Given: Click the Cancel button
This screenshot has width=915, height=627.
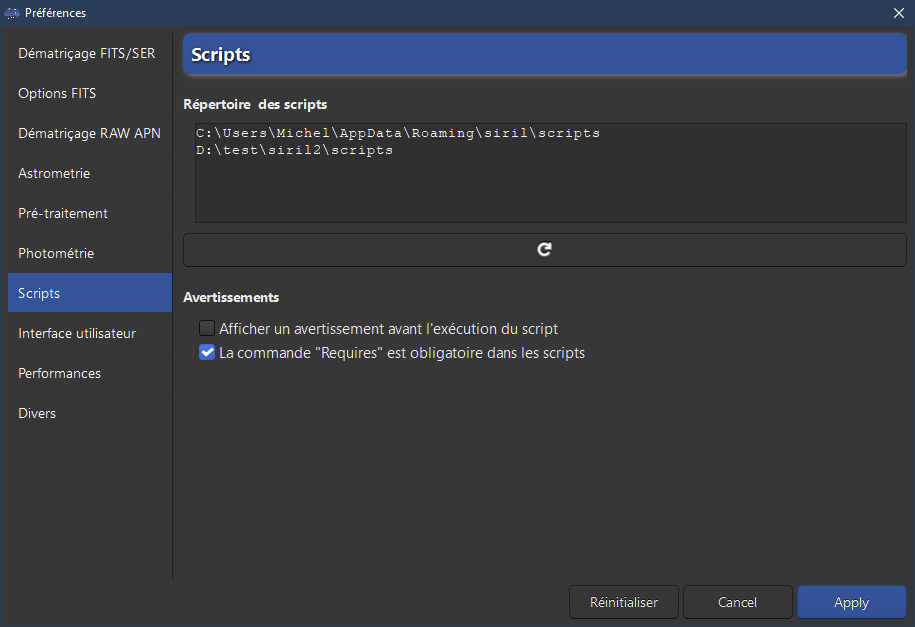Looking at the screenshot, I should (737, 602).
